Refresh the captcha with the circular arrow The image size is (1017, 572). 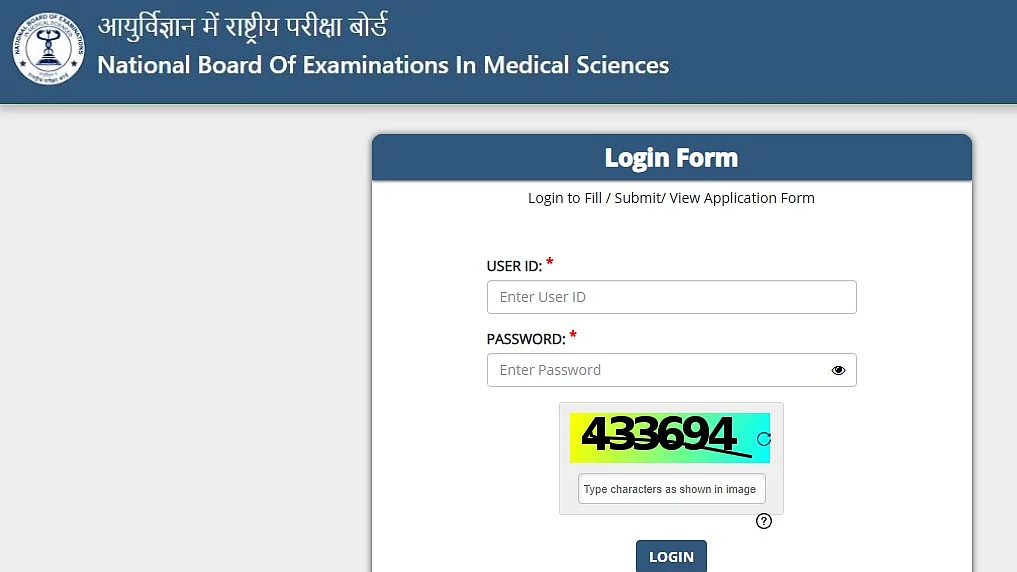763,439
